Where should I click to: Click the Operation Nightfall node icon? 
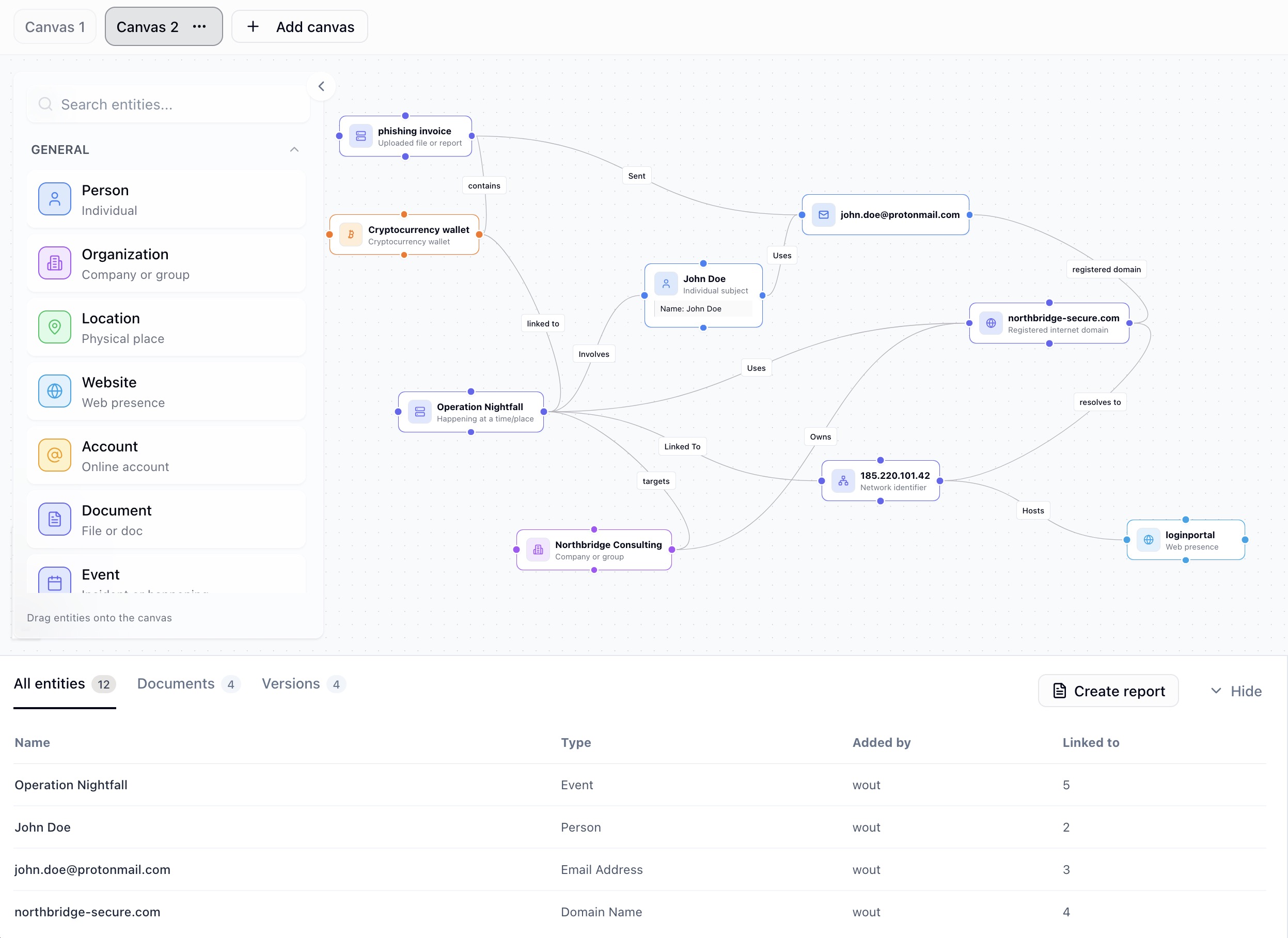pyautogui.click(x=420, y=412)
